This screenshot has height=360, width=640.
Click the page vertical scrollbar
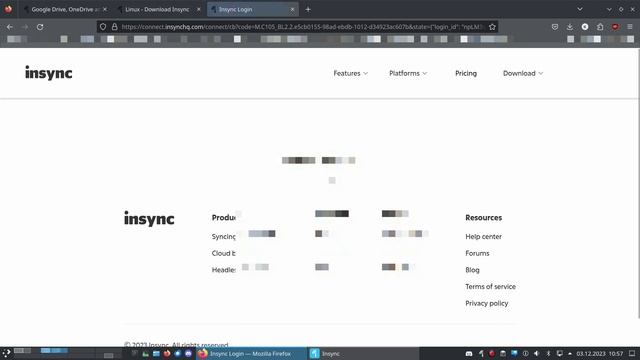[638, 184]
